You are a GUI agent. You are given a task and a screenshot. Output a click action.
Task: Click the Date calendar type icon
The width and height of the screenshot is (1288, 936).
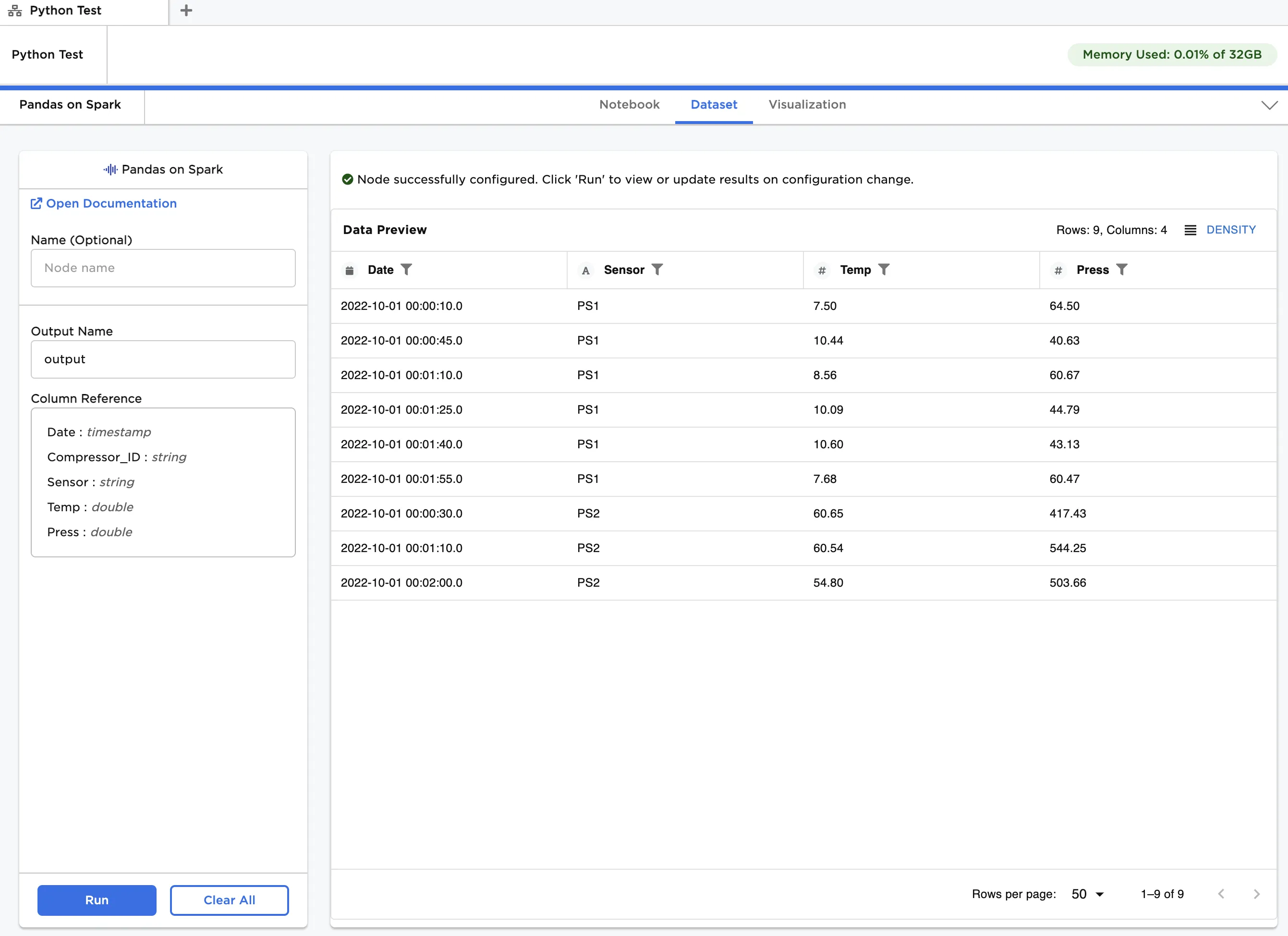pos(350,271)
